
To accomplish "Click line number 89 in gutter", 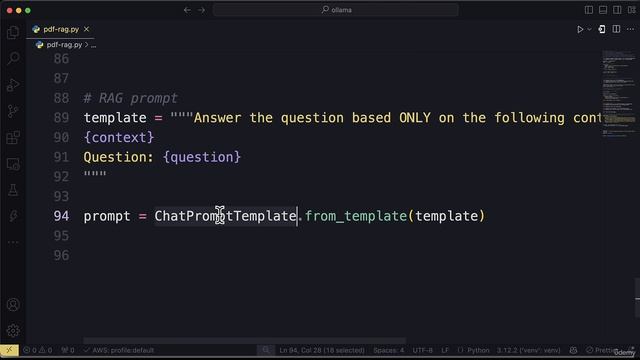I will (61, 118).
